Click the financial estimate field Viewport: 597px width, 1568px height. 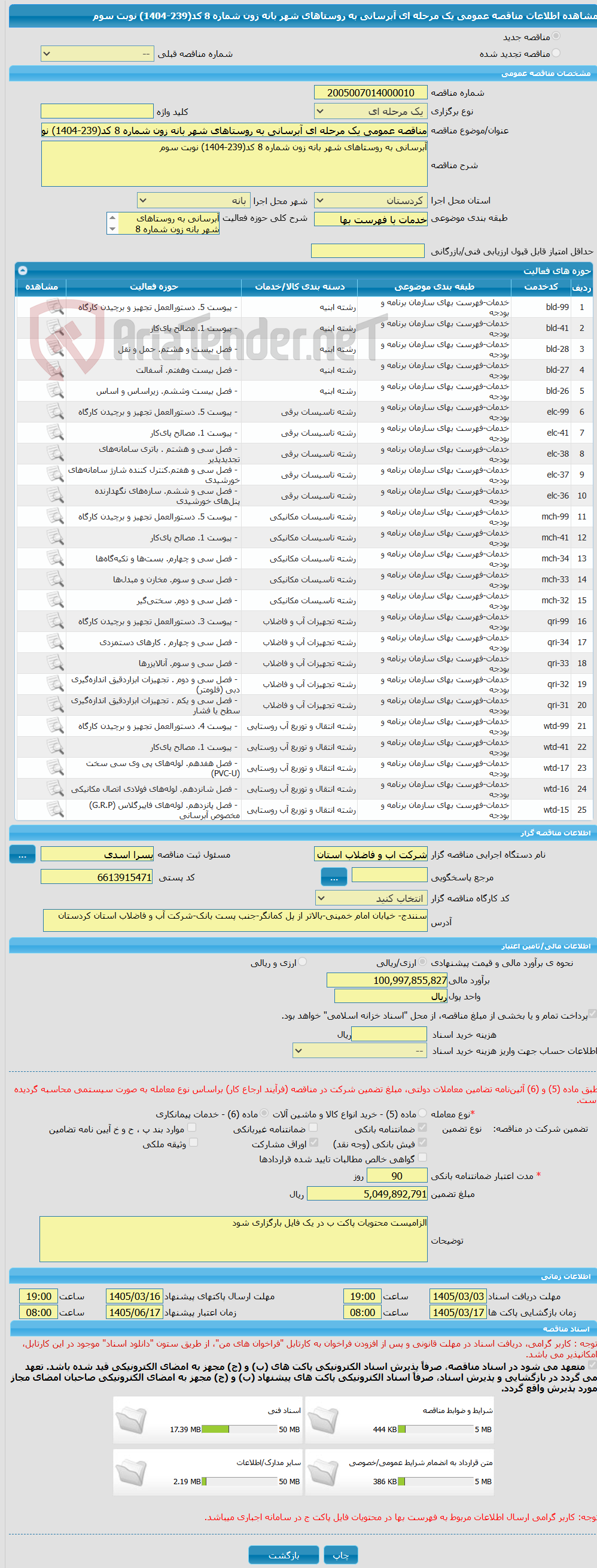pos(387,980)
